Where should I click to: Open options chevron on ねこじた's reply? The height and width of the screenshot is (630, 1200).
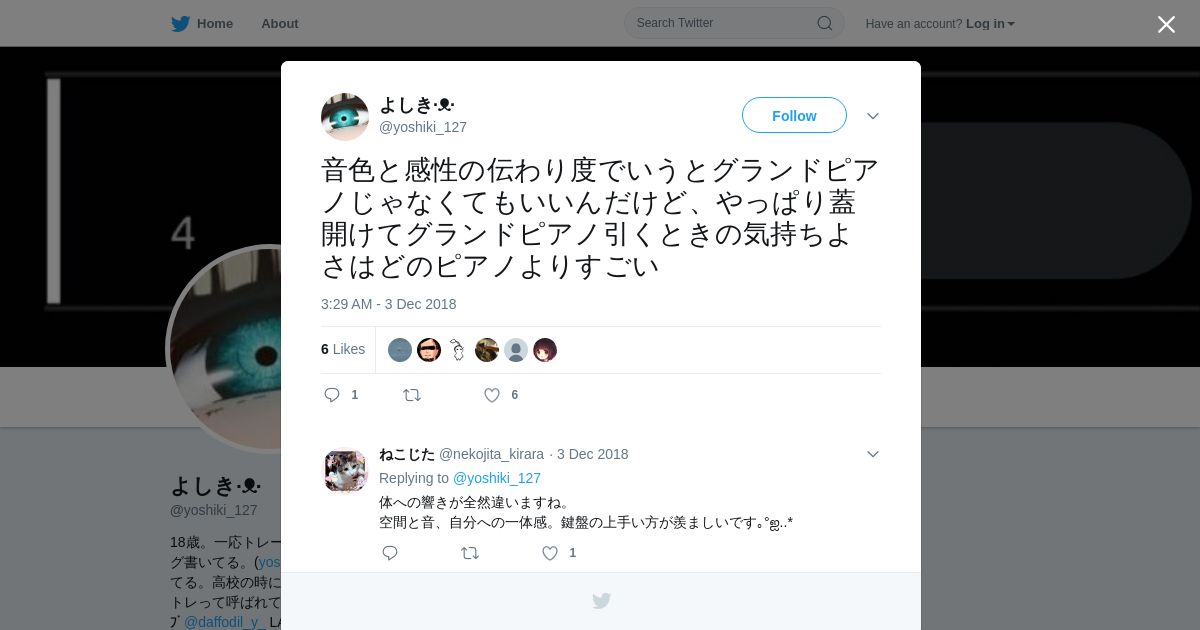873,454
